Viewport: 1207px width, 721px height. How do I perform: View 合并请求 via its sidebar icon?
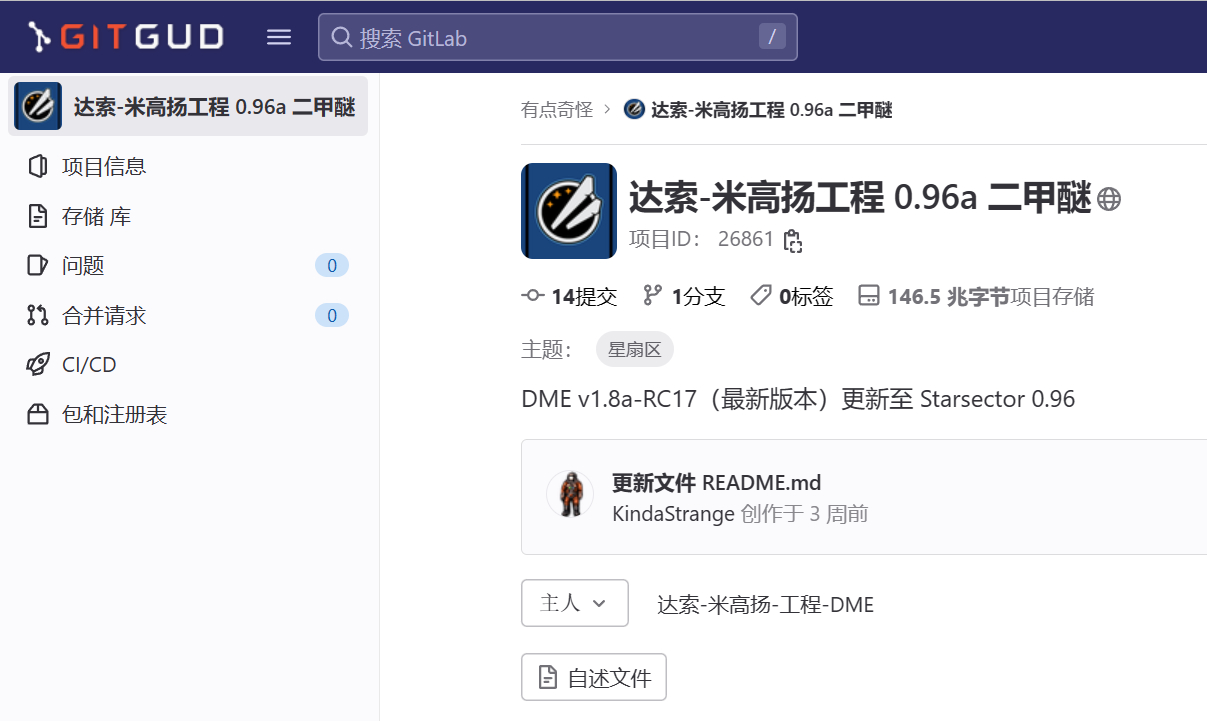pyautogui.click(x=37, y=315)
